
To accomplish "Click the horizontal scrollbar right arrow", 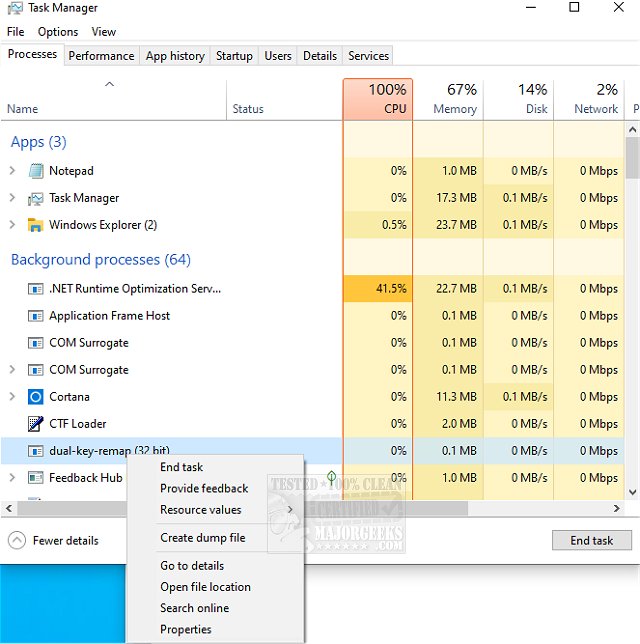I will click(616, 508).
